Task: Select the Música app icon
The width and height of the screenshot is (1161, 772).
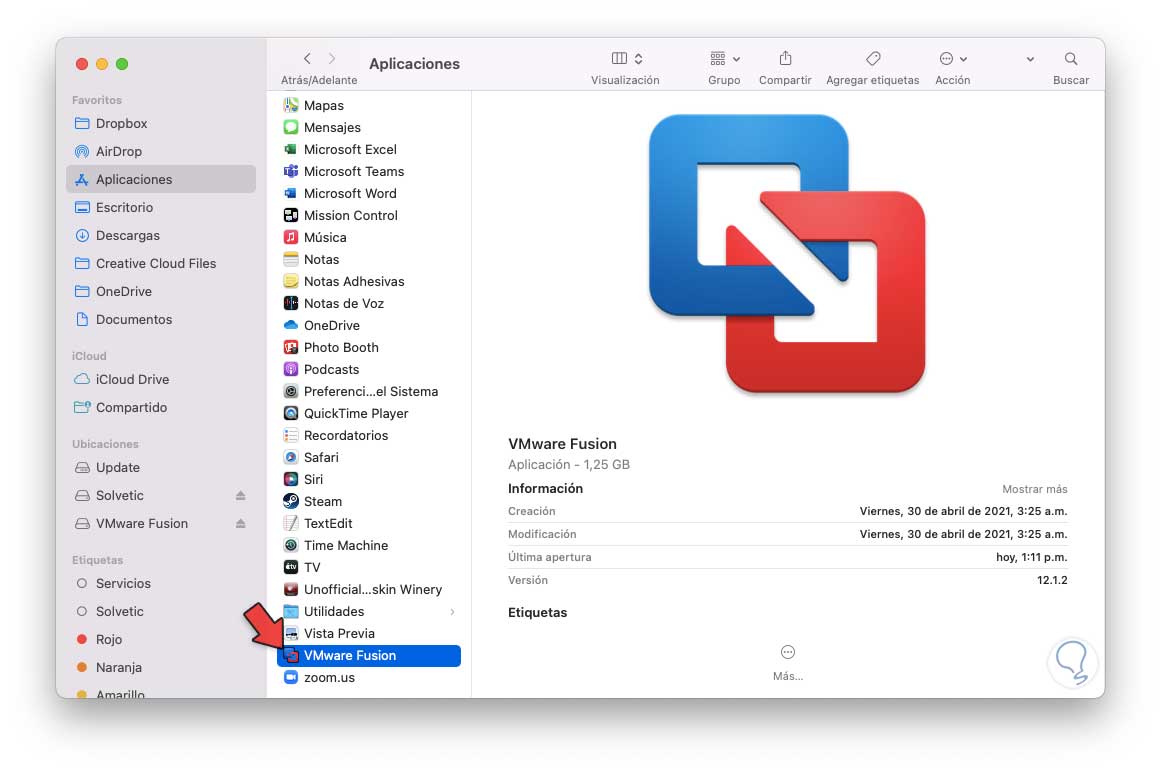Action: pyautogui.click(x=291, y=238)
